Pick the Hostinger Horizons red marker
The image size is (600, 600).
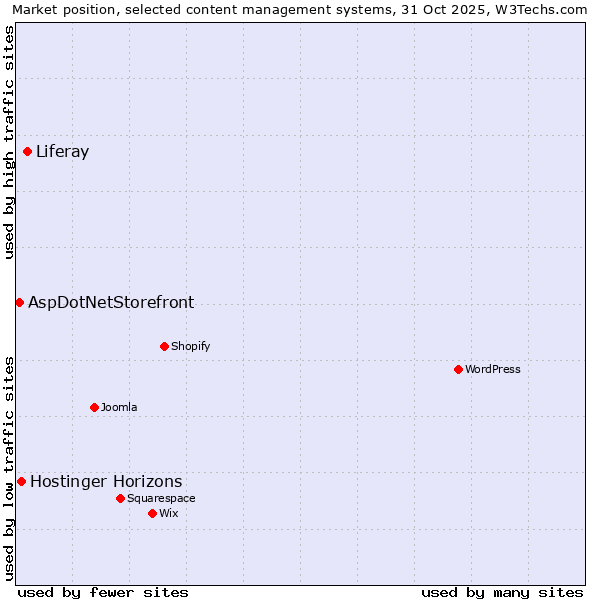click(21, 481)
